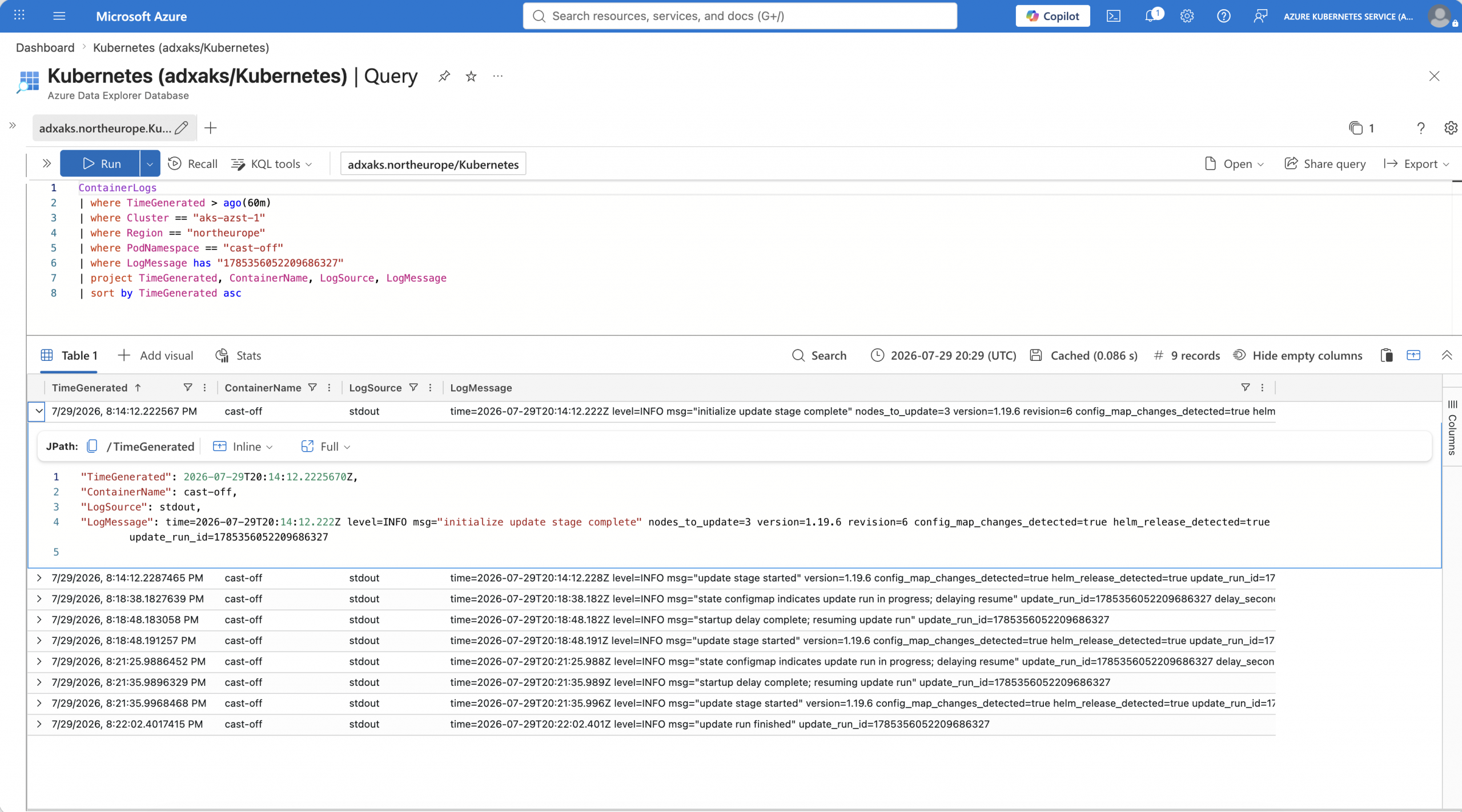The width and height of the screenshot is (1462, 812).
Task: Switch to the Table 1 tab
Action: tap(69, 355)
